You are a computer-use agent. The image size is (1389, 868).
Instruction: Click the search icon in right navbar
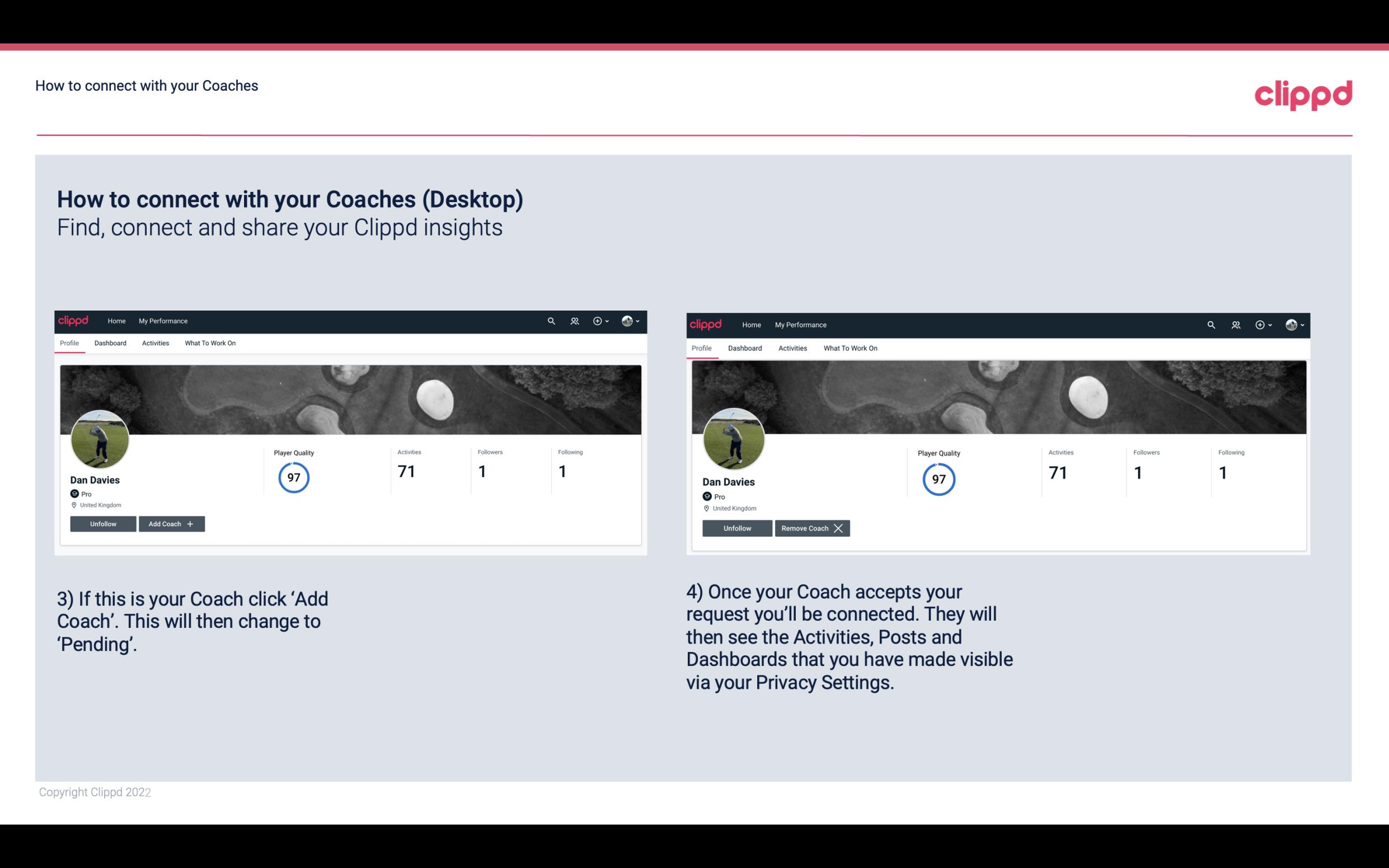click(x=1210, y=324)
